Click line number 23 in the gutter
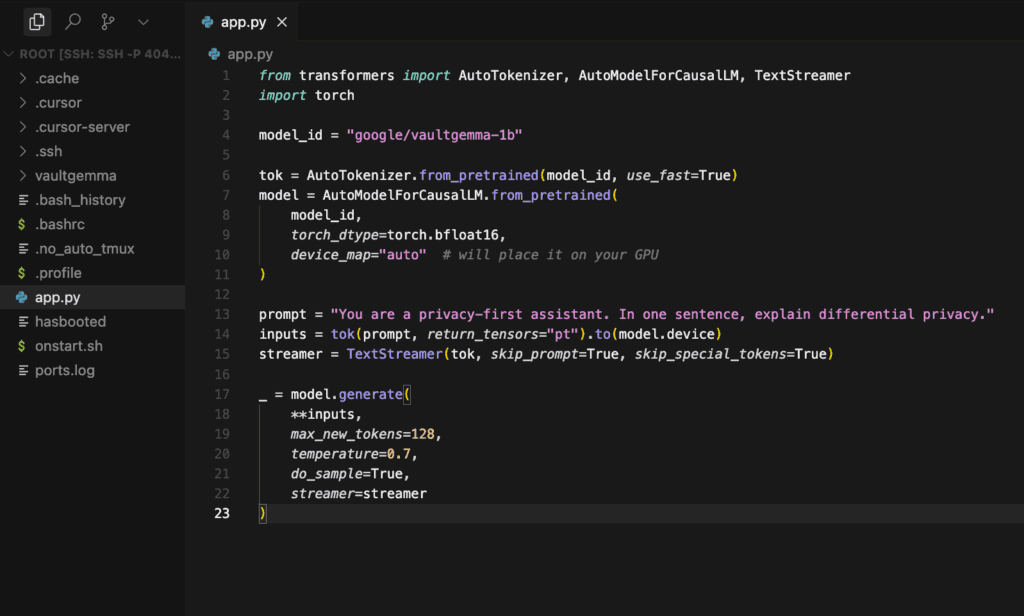1024x616 pixels. (x=221, y=513)
